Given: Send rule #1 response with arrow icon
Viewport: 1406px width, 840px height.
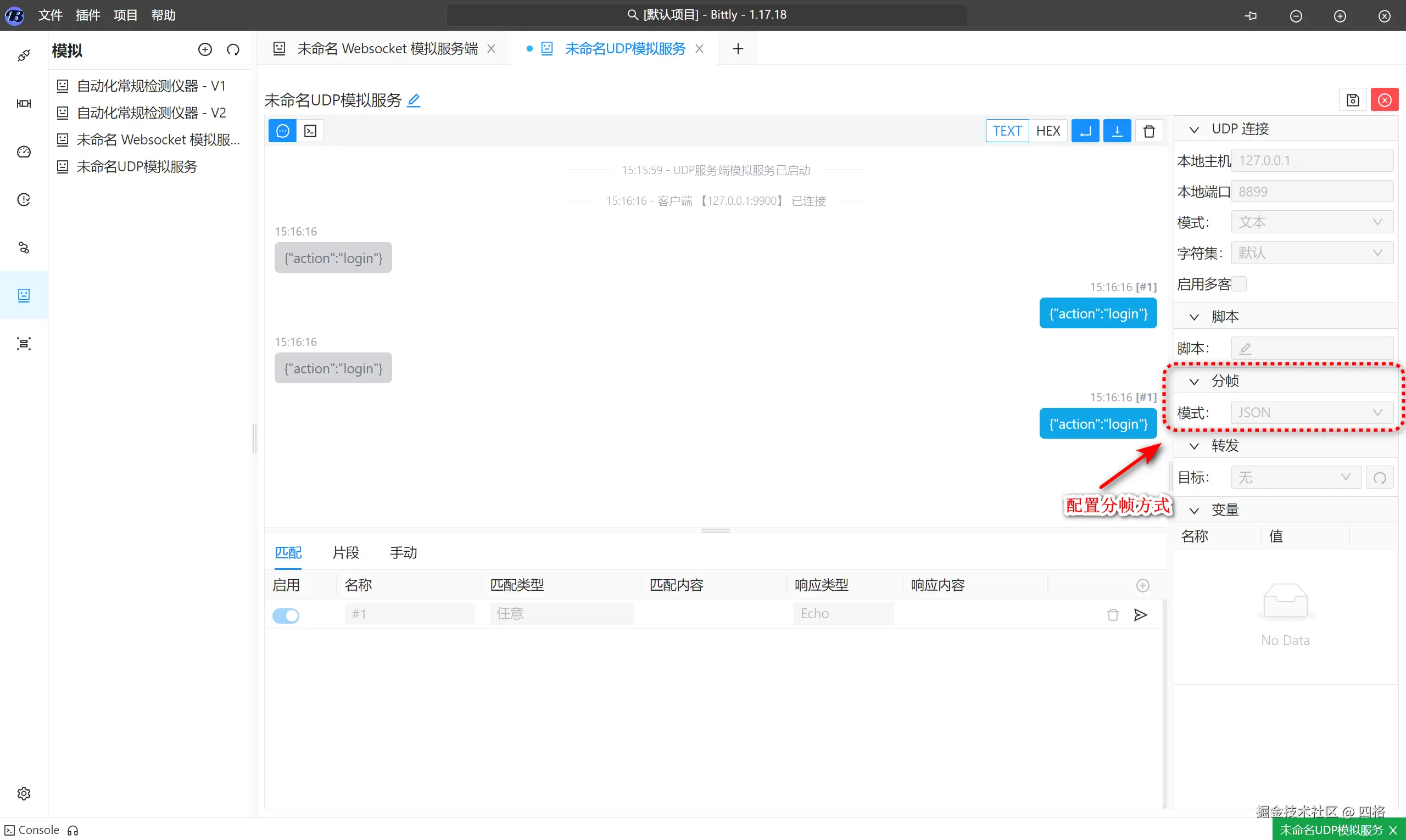Looking at the screenshot, I should (x=1140, y=615).
